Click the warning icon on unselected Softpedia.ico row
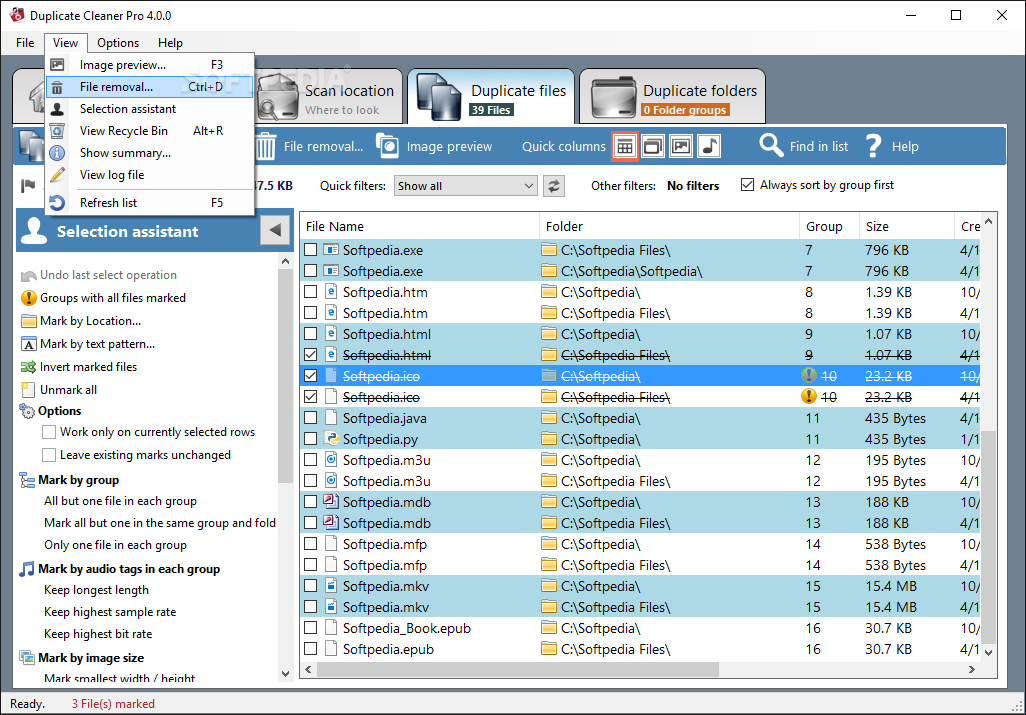Image resolution: width=1026 pixels, height=715 pixels. pyautogui.click(x=809, y=396)
